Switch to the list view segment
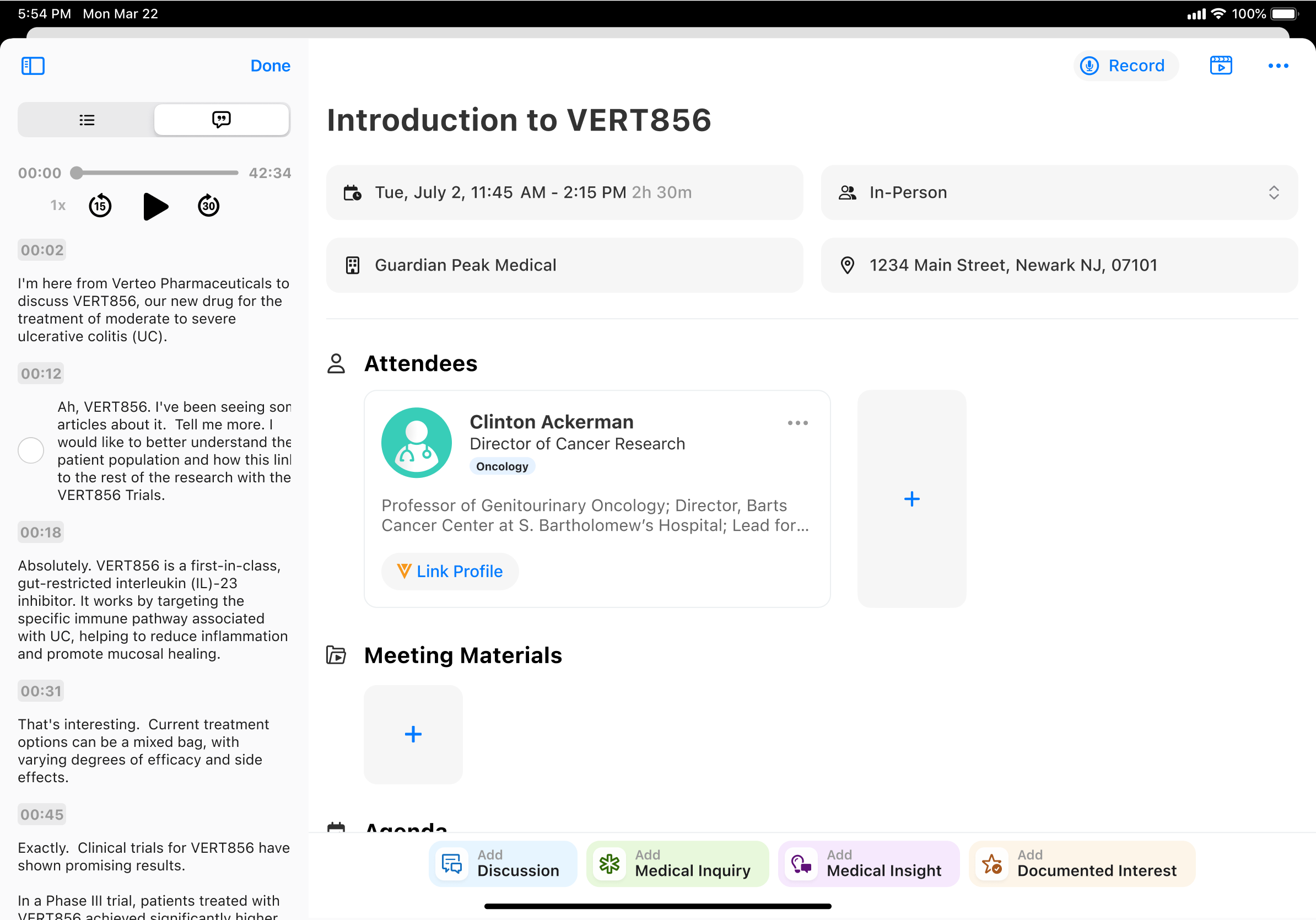Viewport: 1316px width, 920px height. point(87,120)
